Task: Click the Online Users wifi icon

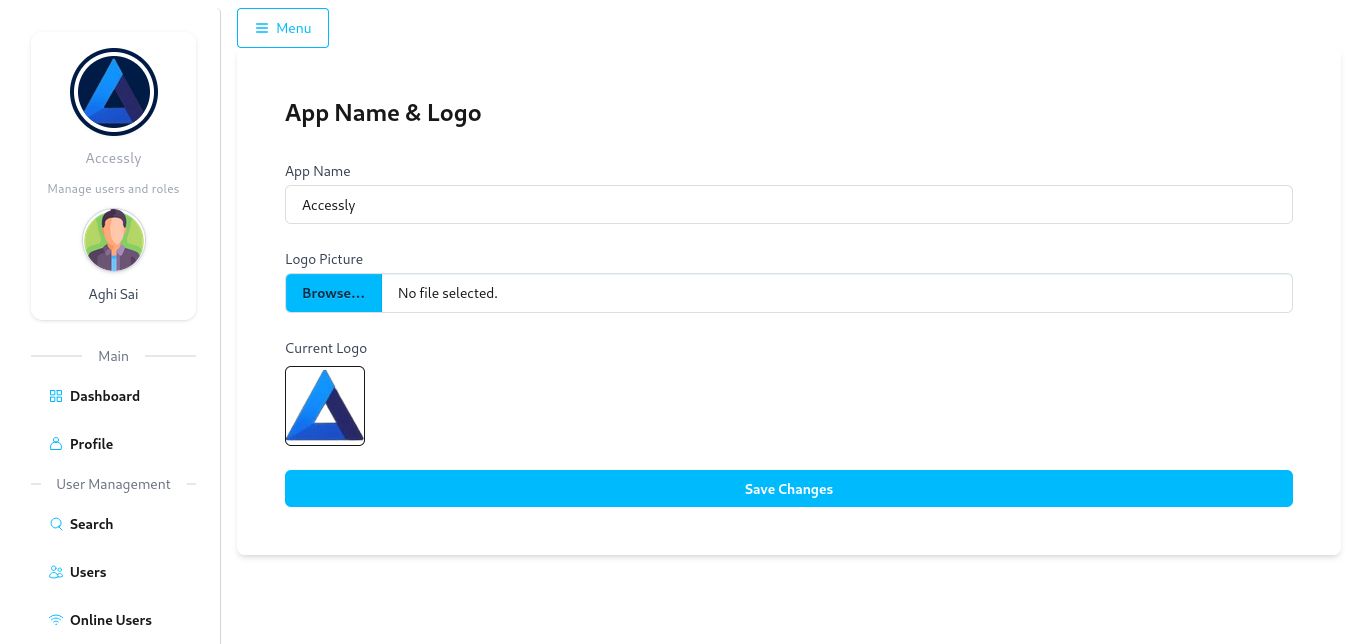Action: point(56,620)
